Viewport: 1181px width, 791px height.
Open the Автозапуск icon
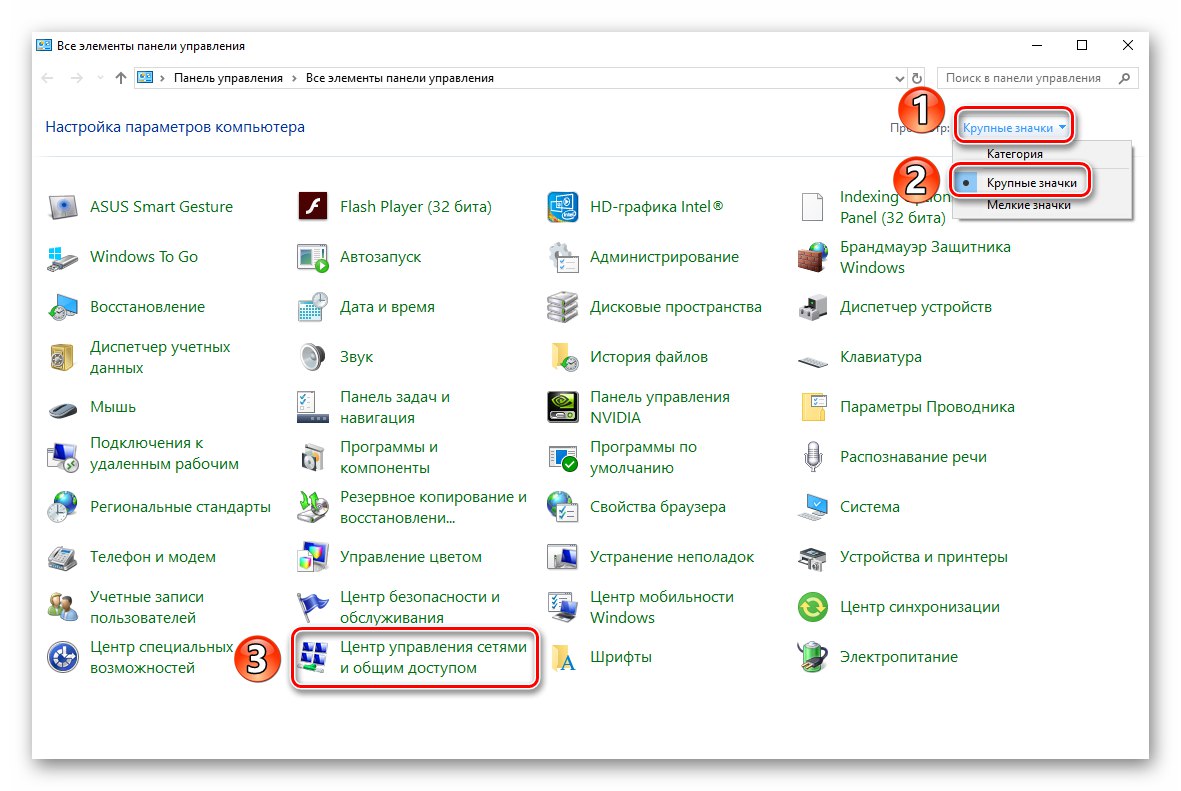point(313,257)
